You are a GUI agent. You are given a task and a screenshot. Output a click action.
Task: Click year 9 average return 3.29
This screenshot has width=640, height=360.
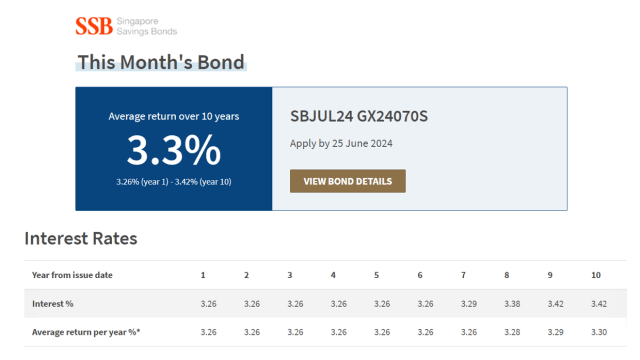point(556,332)
